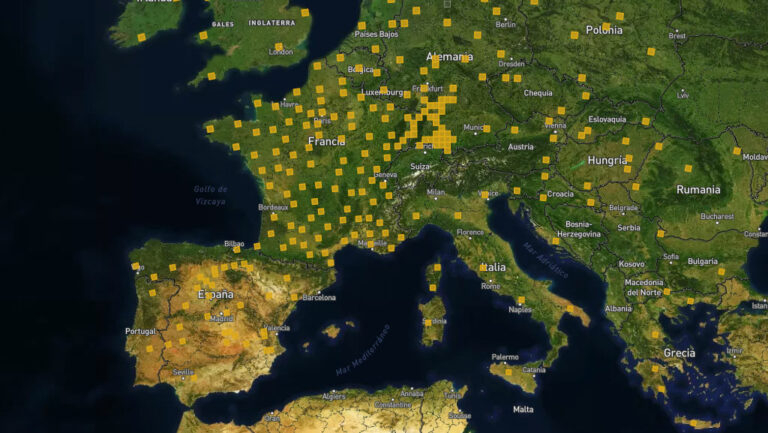Select the Bilbao city label

click(234, 243)
